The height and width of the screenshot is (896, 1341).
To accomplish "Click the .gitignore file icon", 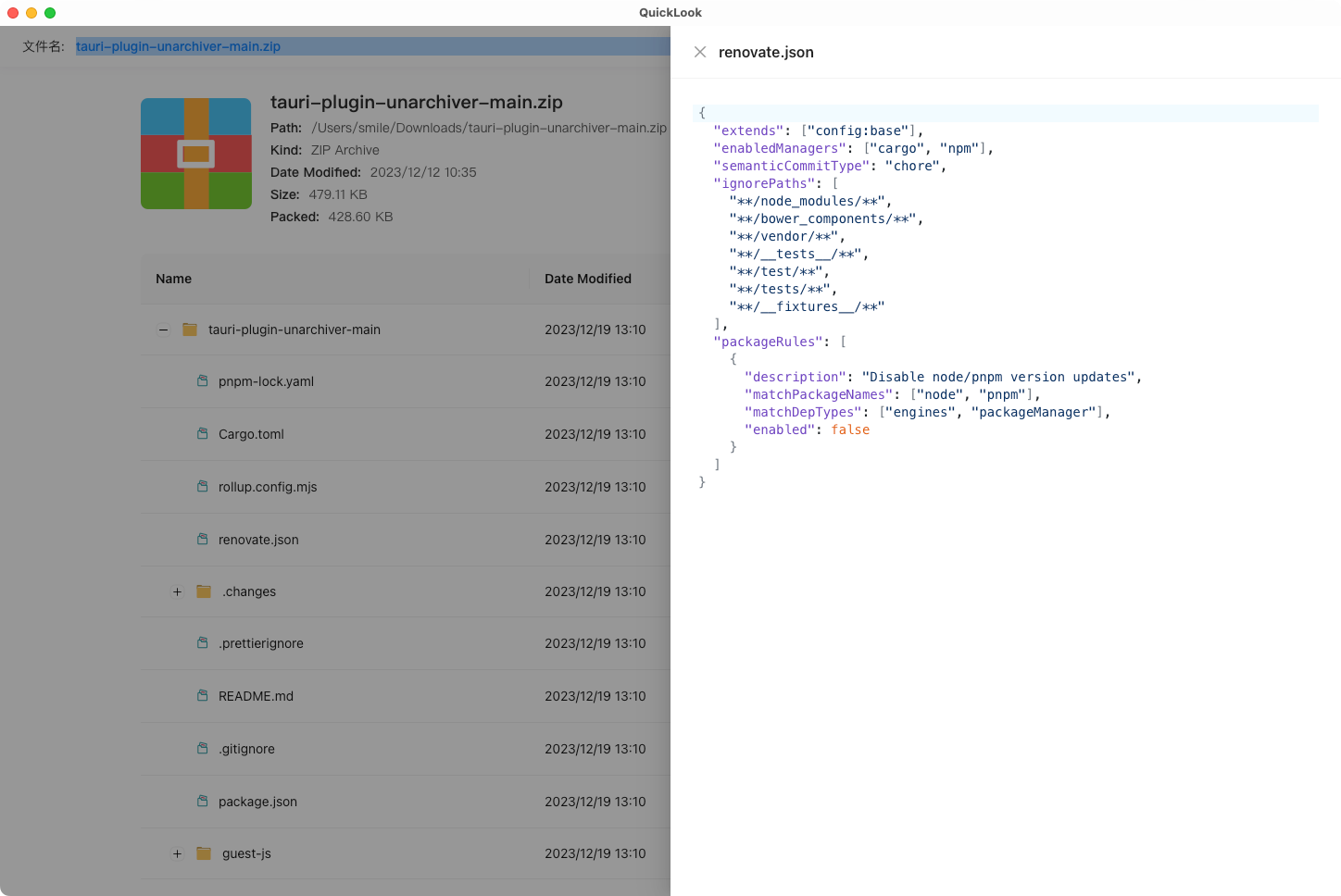I will [202, 748].
